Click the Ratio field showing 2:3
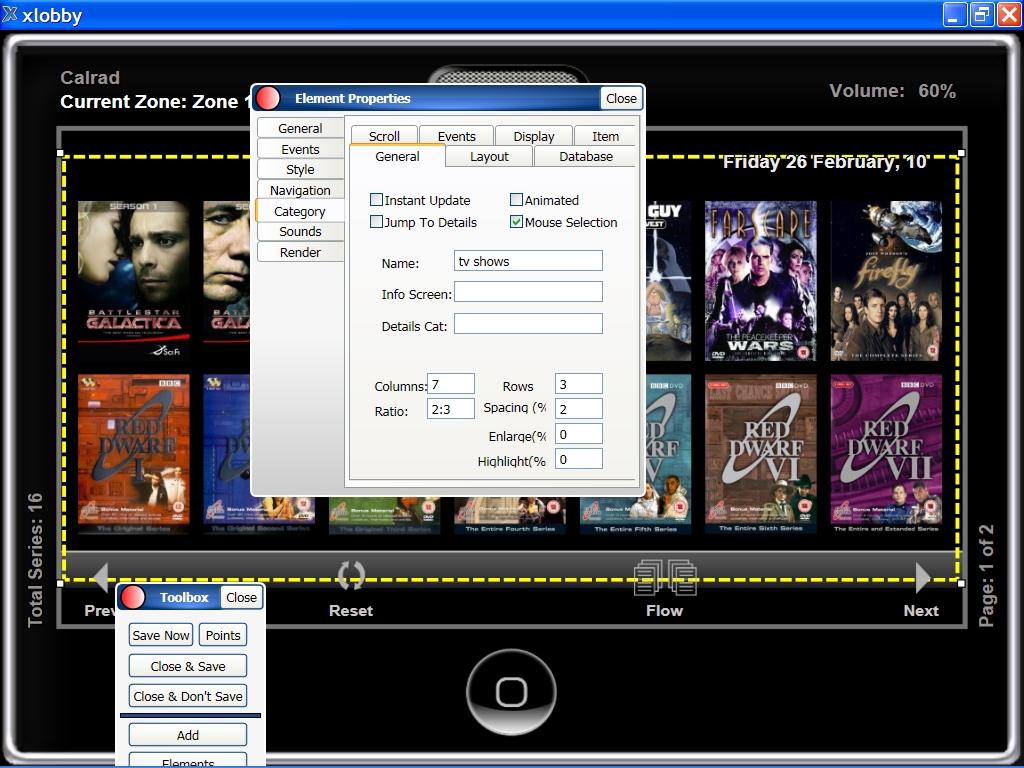The image size is (1024, 768). click(451, 409)
